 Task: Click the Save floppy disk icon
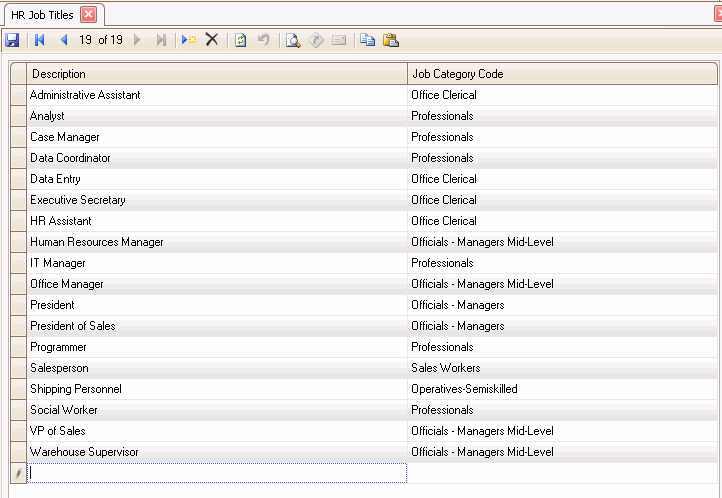pyautogui.click(x=12, y=40)
